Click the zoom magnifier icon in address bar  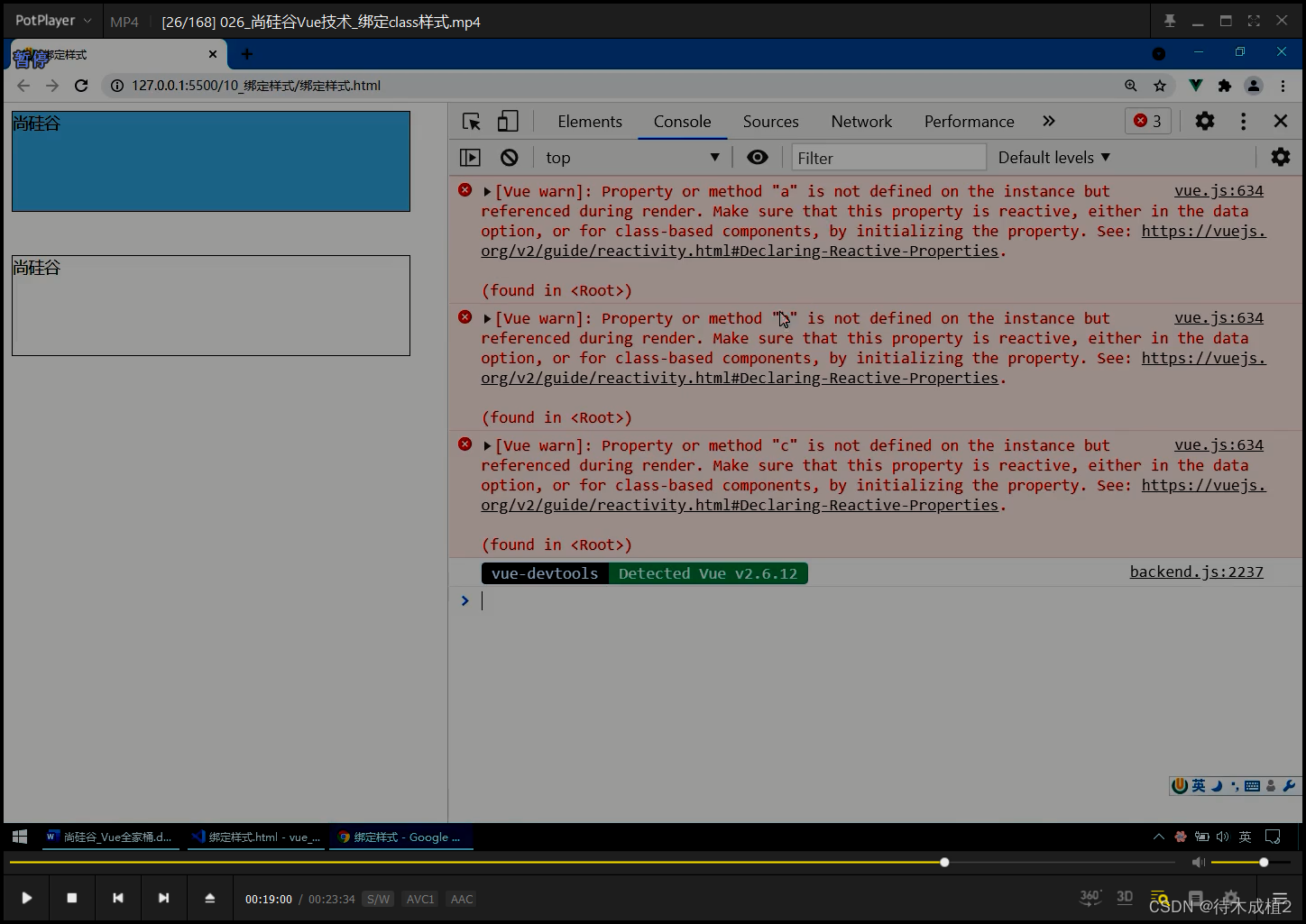coord(1130,86)
